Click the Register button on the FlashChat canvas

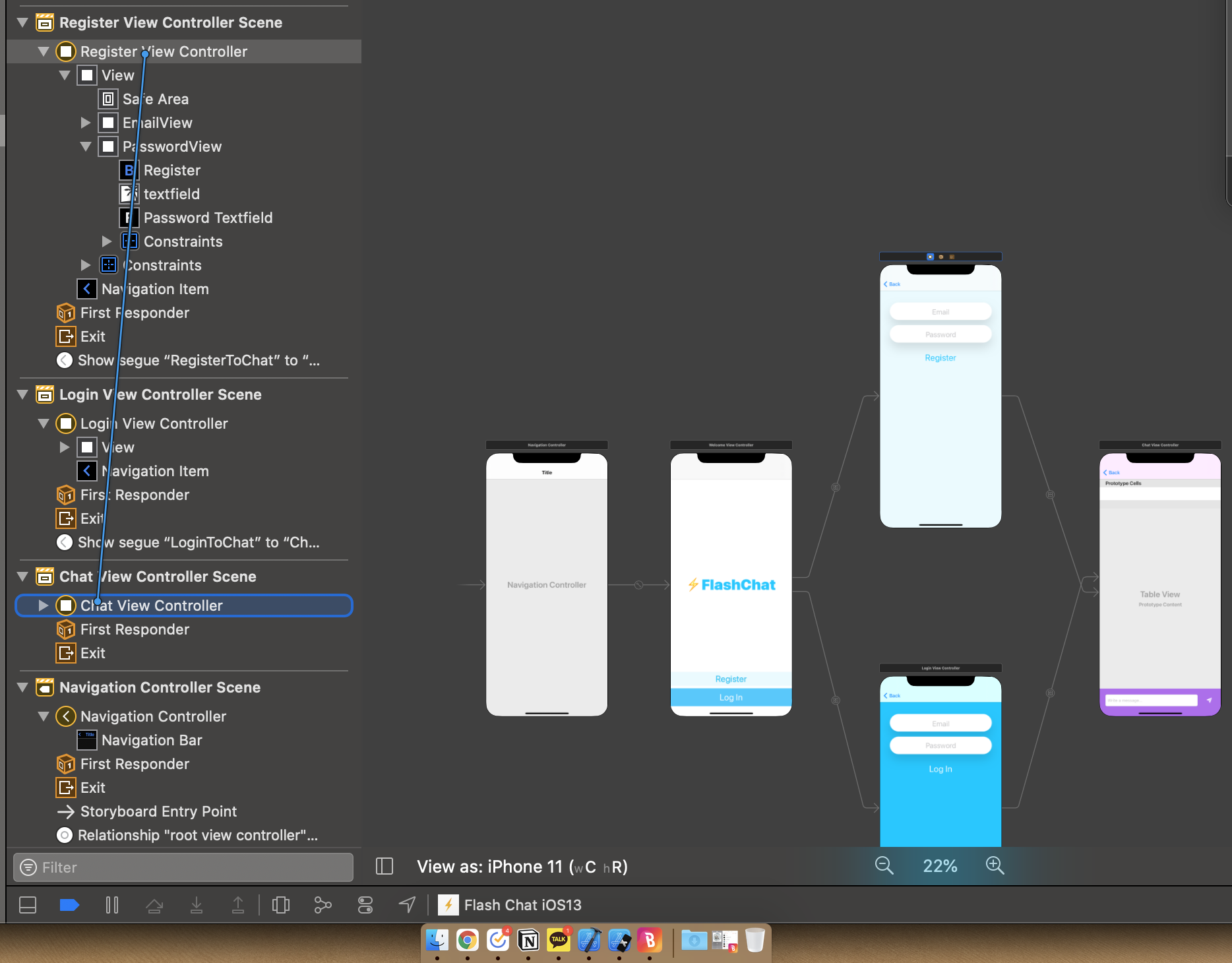click(x=730, y=679)
